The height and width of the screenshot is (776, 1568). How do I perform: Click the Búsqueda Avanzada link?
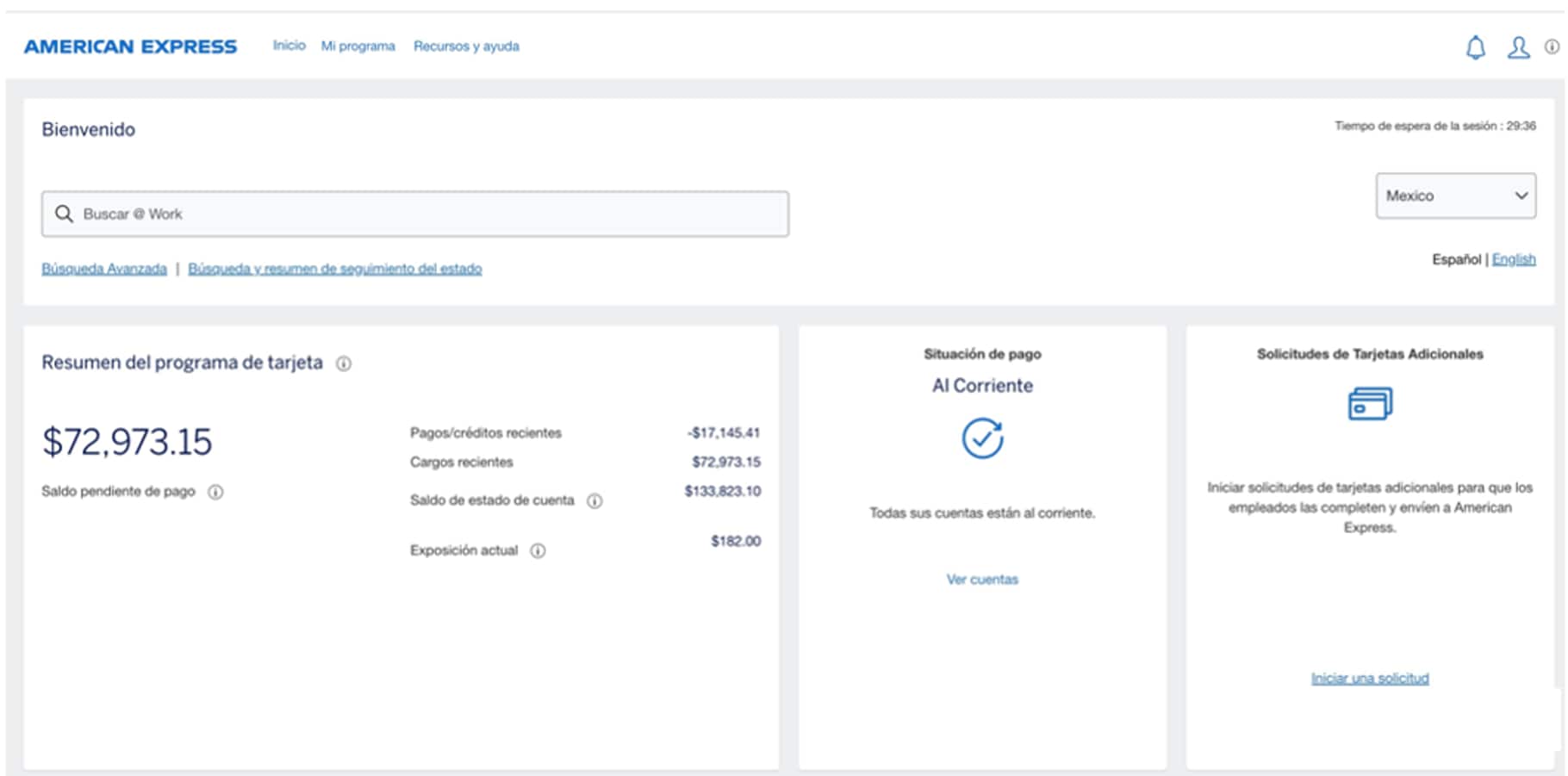tap(104, 269)
